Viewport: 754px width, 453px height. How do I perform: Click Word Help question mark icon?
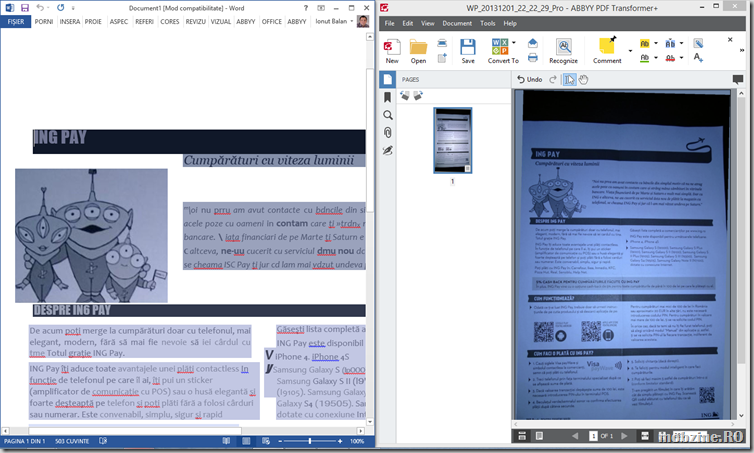pos(306,8)
